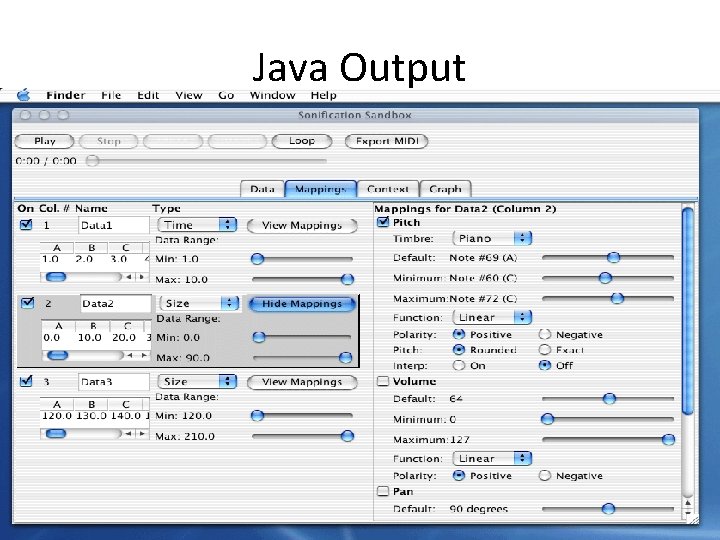Click the Max 210.0 slider for Data3
The image size is (720, 540).
[302, 436]
